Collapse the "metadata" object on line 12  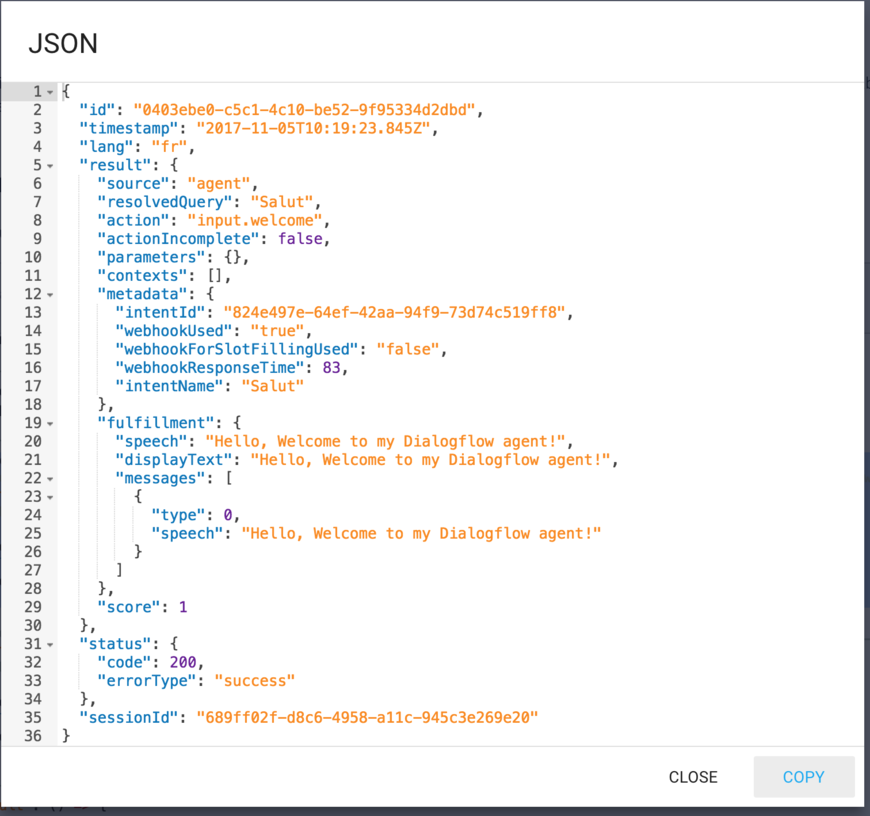click(x=48, y=293)
